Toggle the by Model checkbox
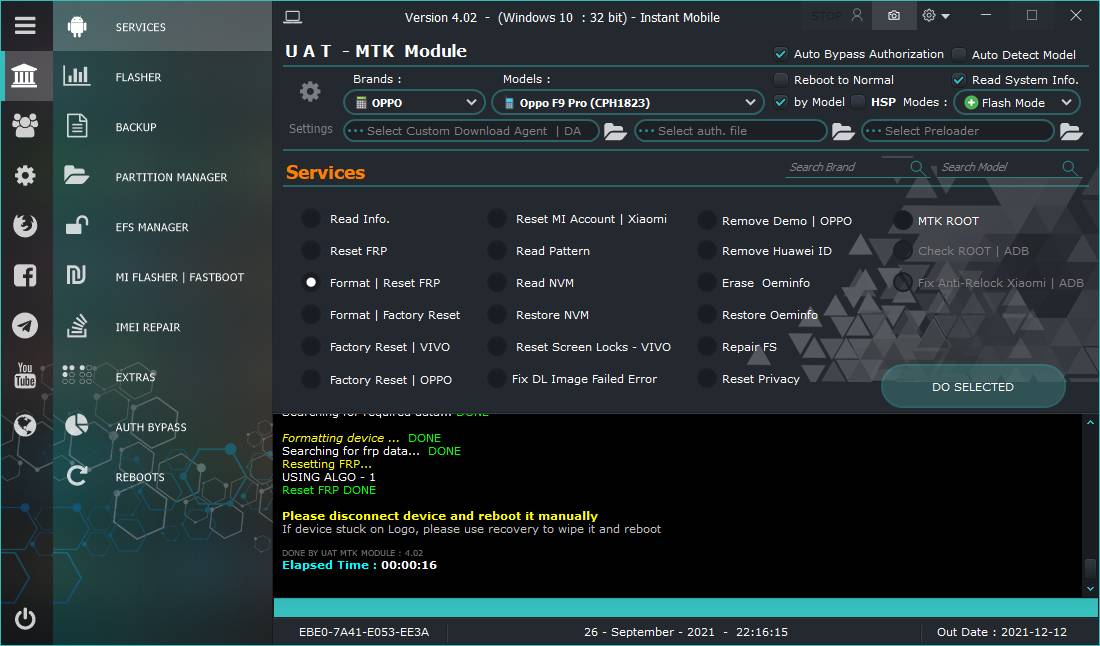This screenshot has width=1100, height=646. point(780,102)
